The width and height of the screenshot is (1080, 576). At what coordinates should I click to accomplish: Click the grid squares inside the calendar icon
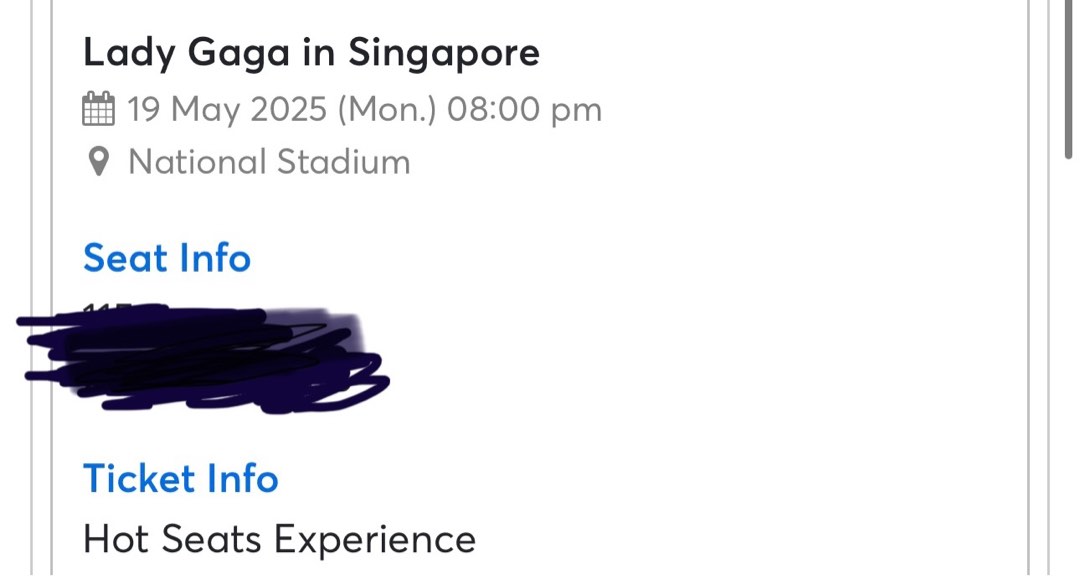[98, 114]
